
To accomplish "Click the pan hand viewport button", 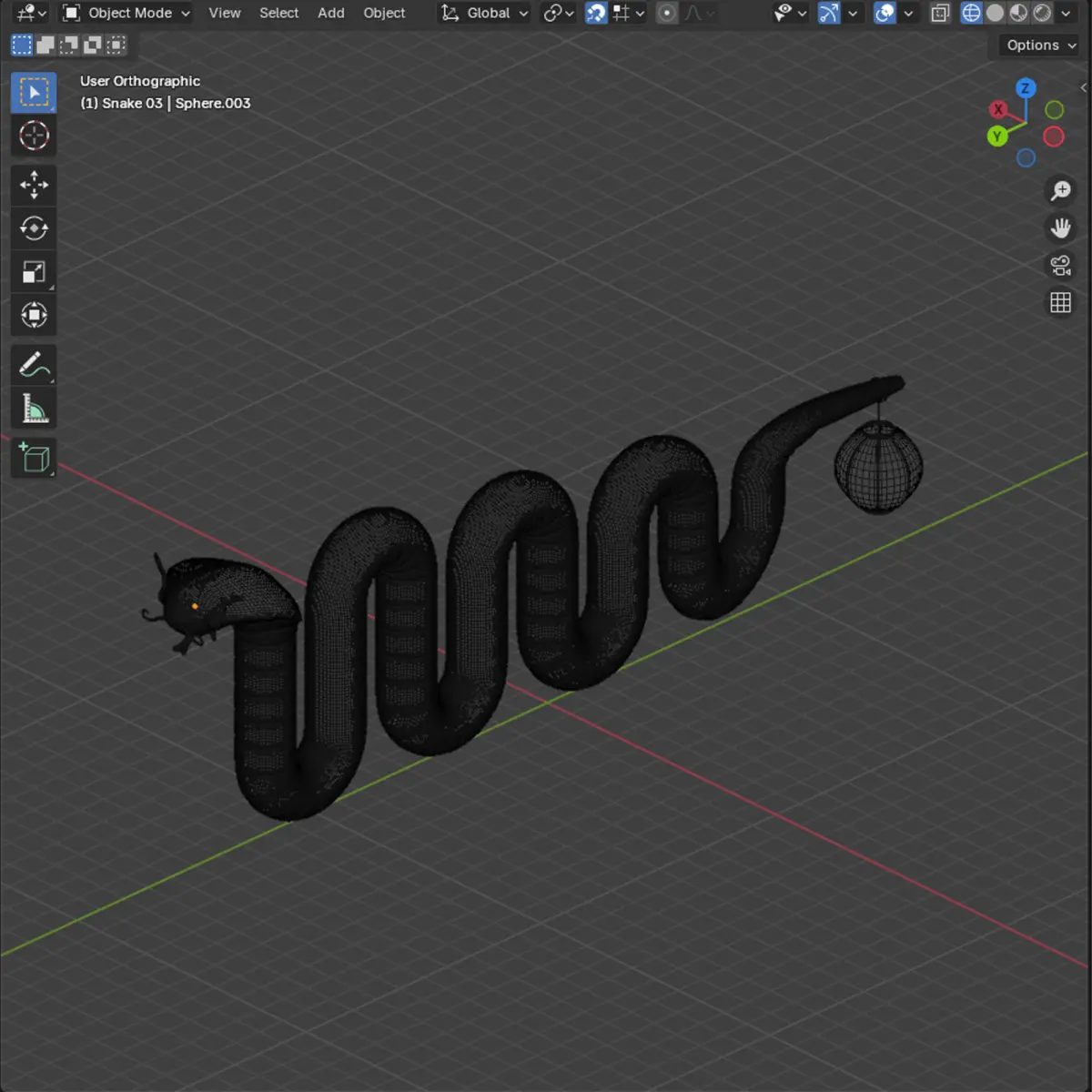I will point(1060,227).
